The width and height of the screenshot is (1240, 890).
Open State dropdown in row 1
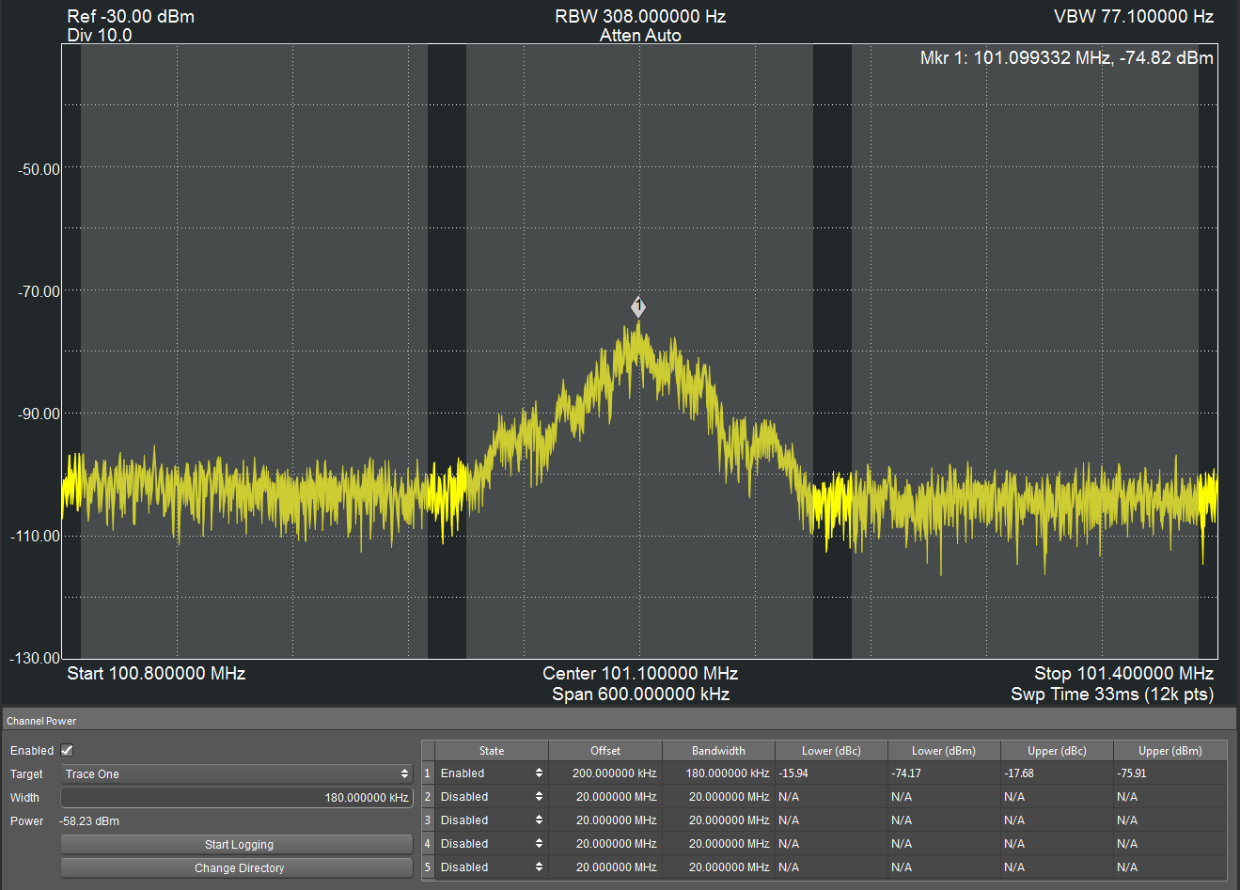(x=492, y=773)
